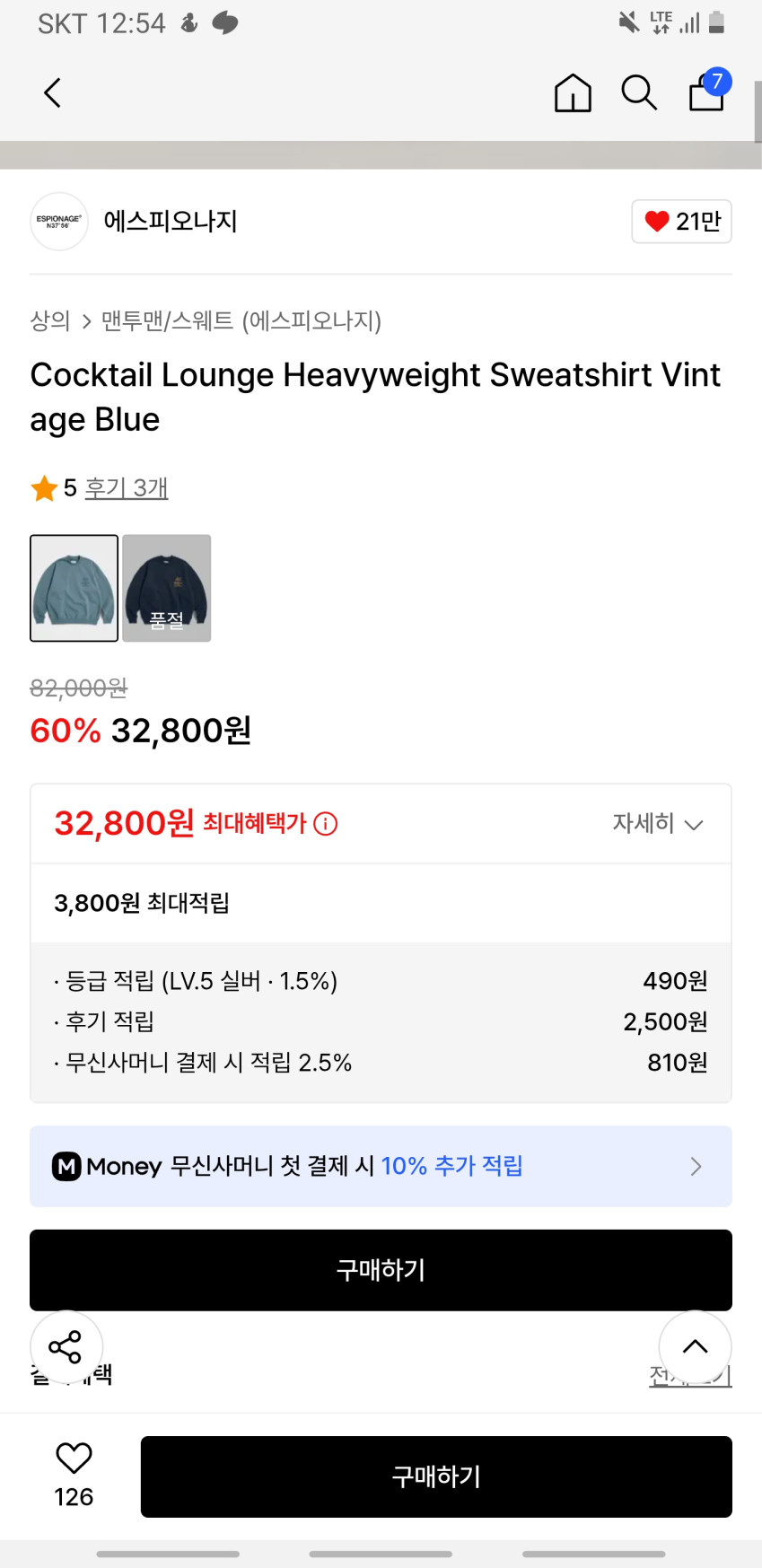Tap the 에스피오나지 brand logo
The height and width of the screenshot is (1568, 762).
[x=59, y=221]
